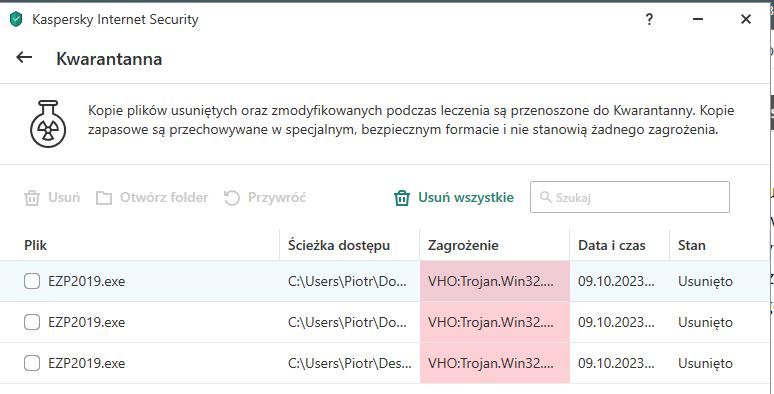The image size is (774, 394).
Task: Click third row's VHO:Trojan.Win32 threat cell
Action: [x=495, y=363]
